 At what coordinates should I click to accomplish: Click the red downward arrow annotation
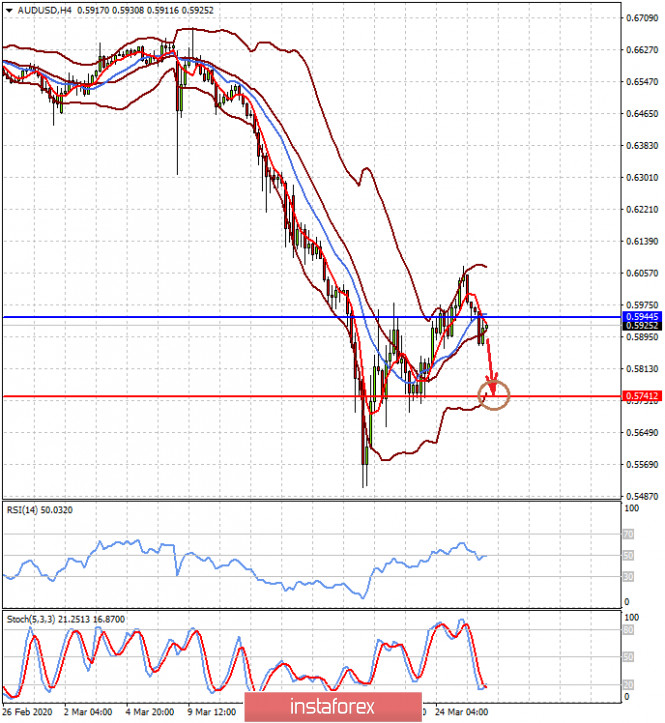click(491, 367)
